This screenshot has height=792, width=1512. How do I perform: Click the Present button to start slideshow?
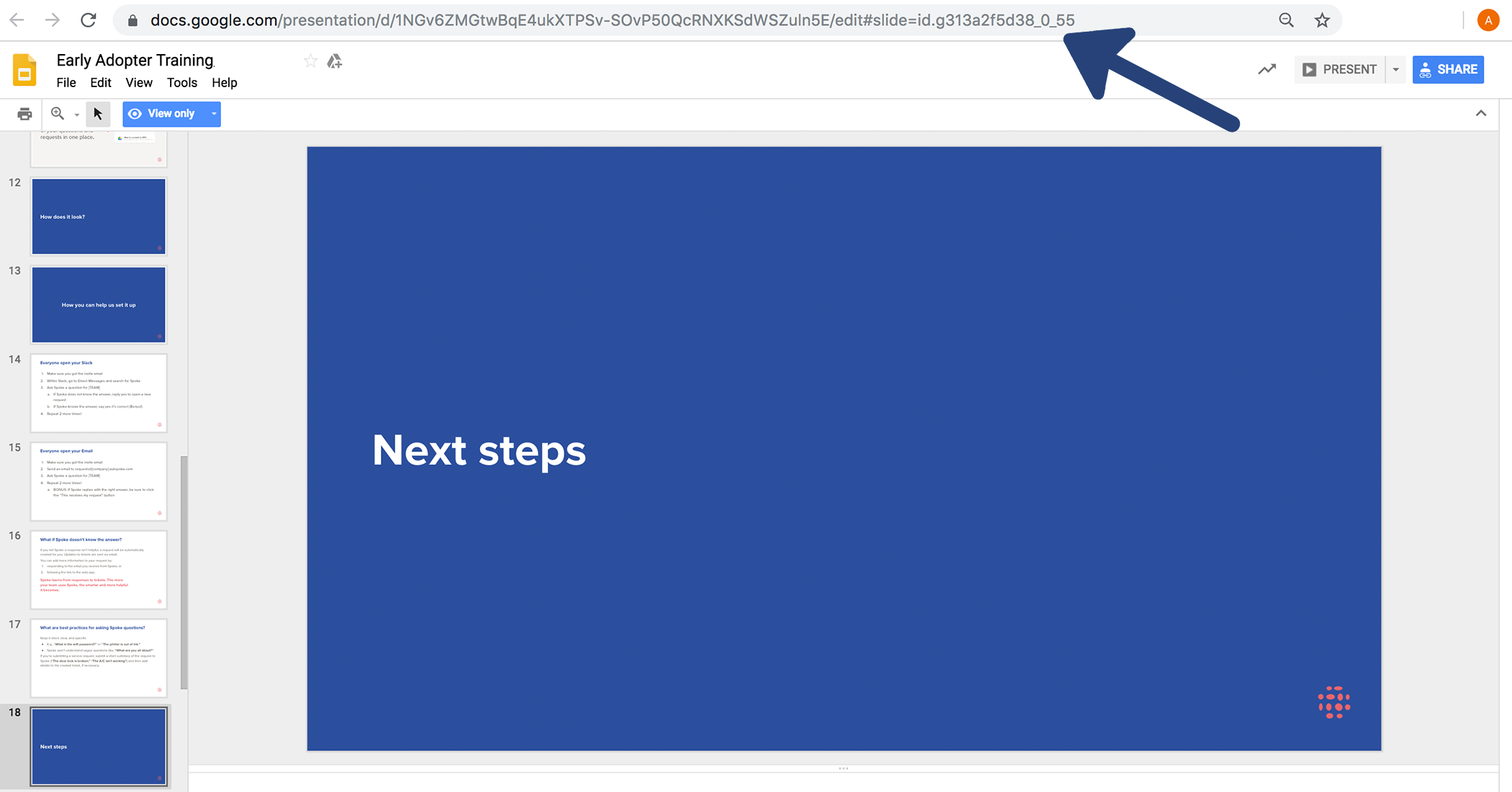(1339, 69)
